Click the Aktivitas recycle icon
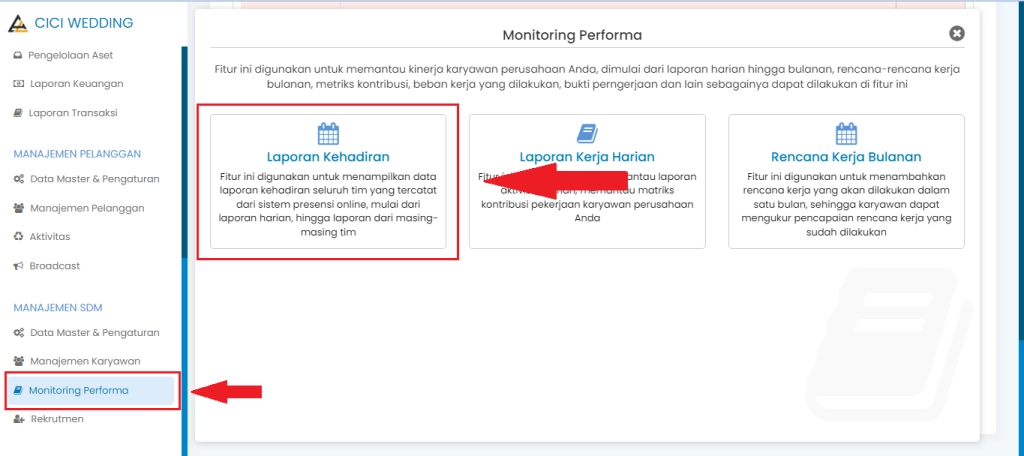The image size is (1024, 456). (x=18, y=236)
